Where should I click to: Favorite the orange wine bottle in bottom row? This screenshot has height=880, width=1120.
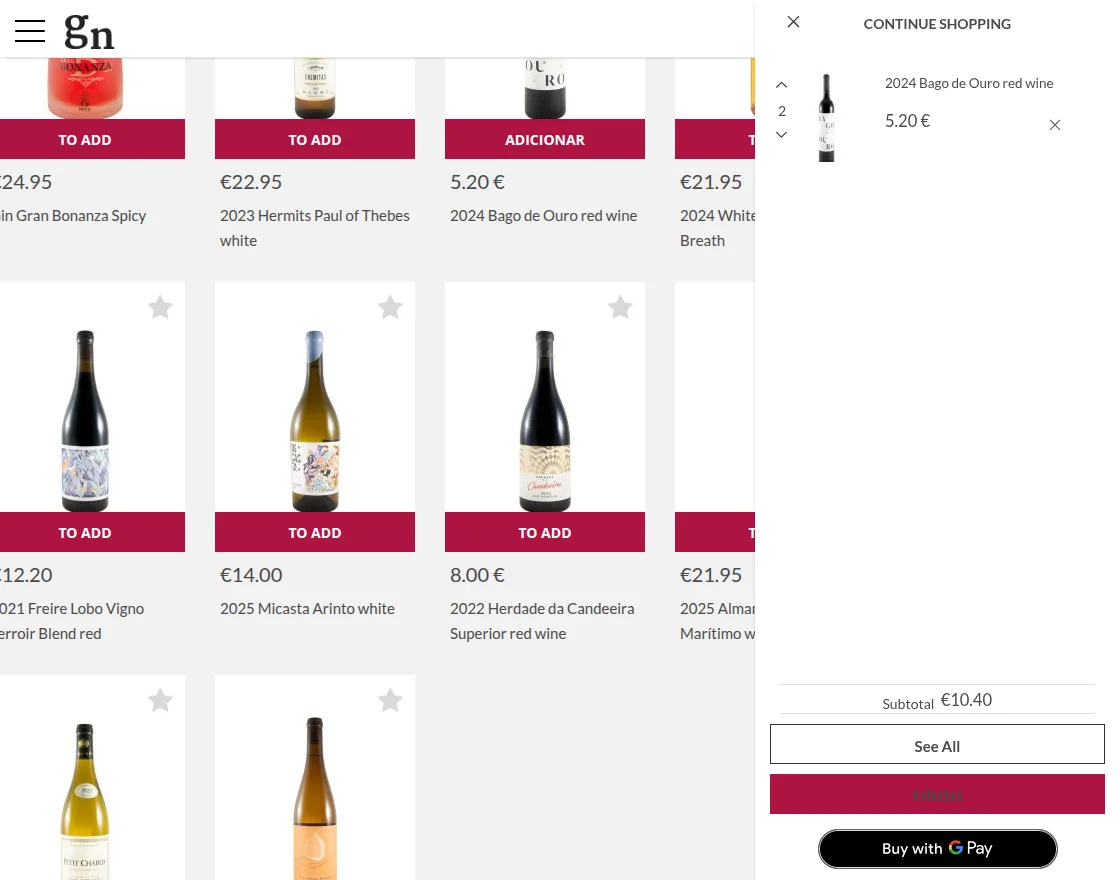click(390, 700)
